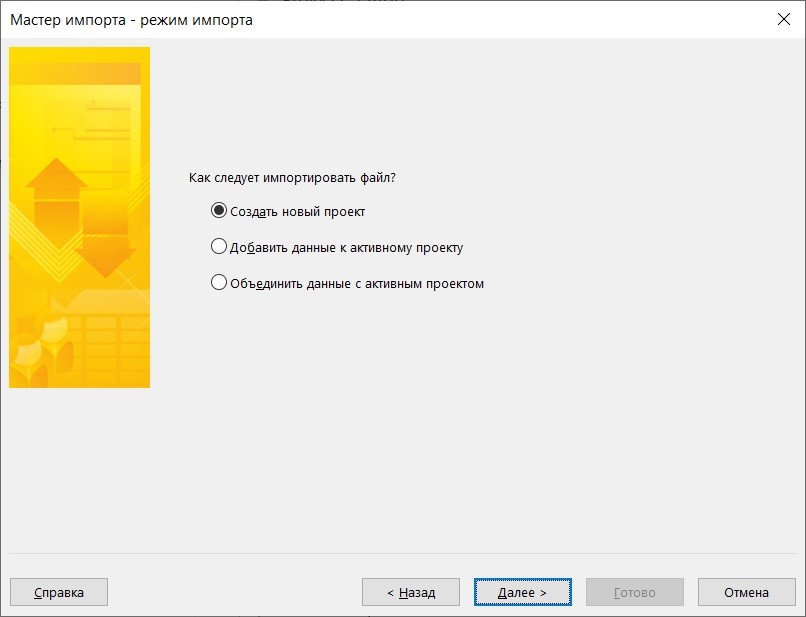Close the import wizard dialog window
The height and width of the screenshot is (617, 806).
coord(783,20)
